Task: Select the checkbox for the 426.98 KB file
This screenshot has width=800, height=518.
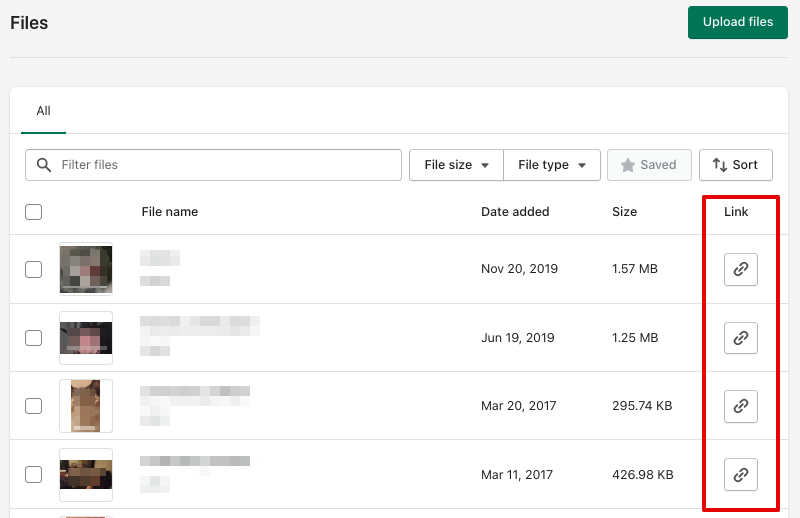Action: tap(34, 475)
